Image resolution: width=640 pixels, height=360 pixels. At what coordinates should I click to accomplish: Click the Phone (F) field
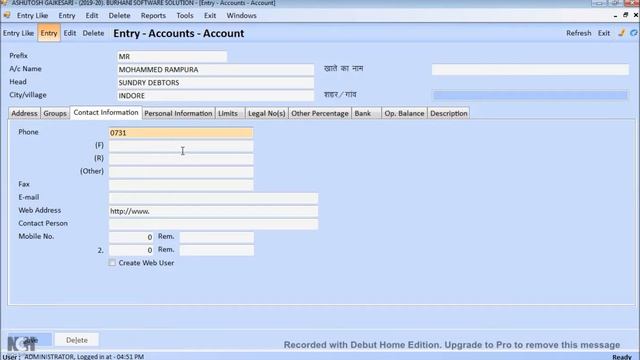181,146
